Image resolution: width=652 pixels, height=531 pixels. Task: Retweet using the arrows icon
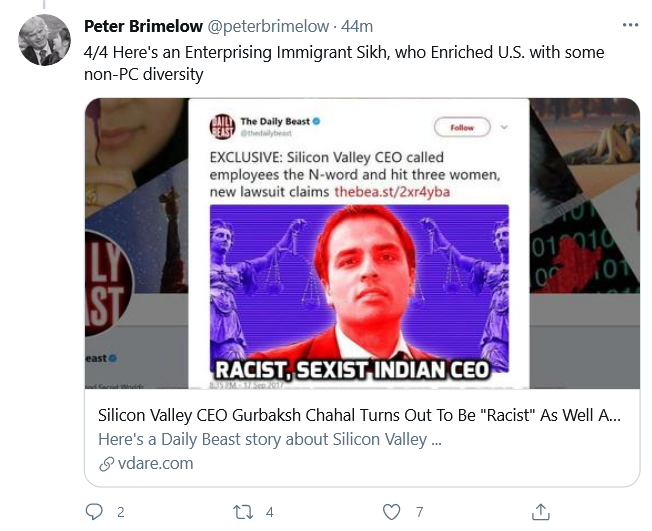[243, 512]
